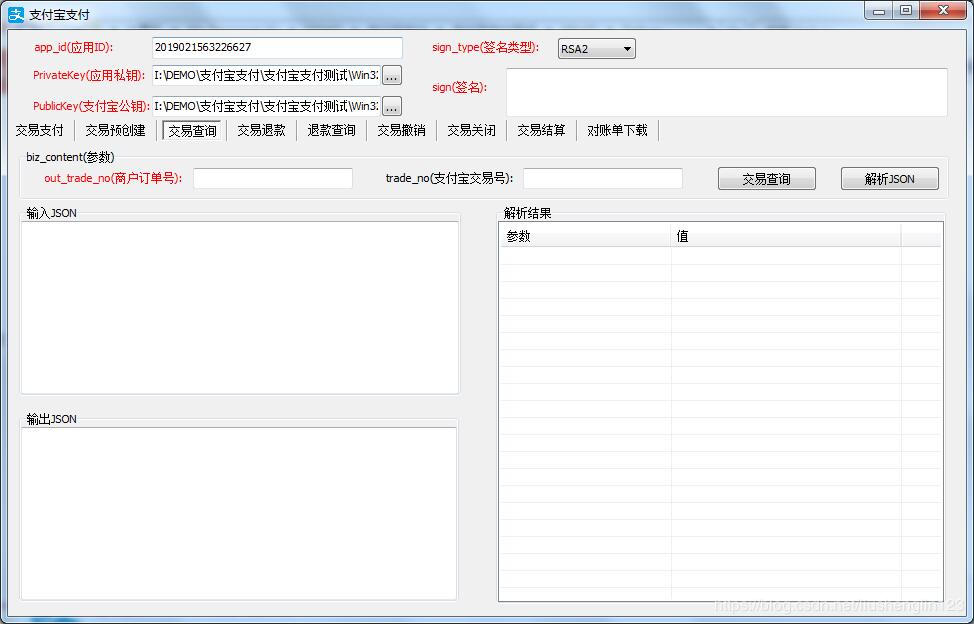Click the out_trade_no(商户订单号) label

click(x=113, y=179)
